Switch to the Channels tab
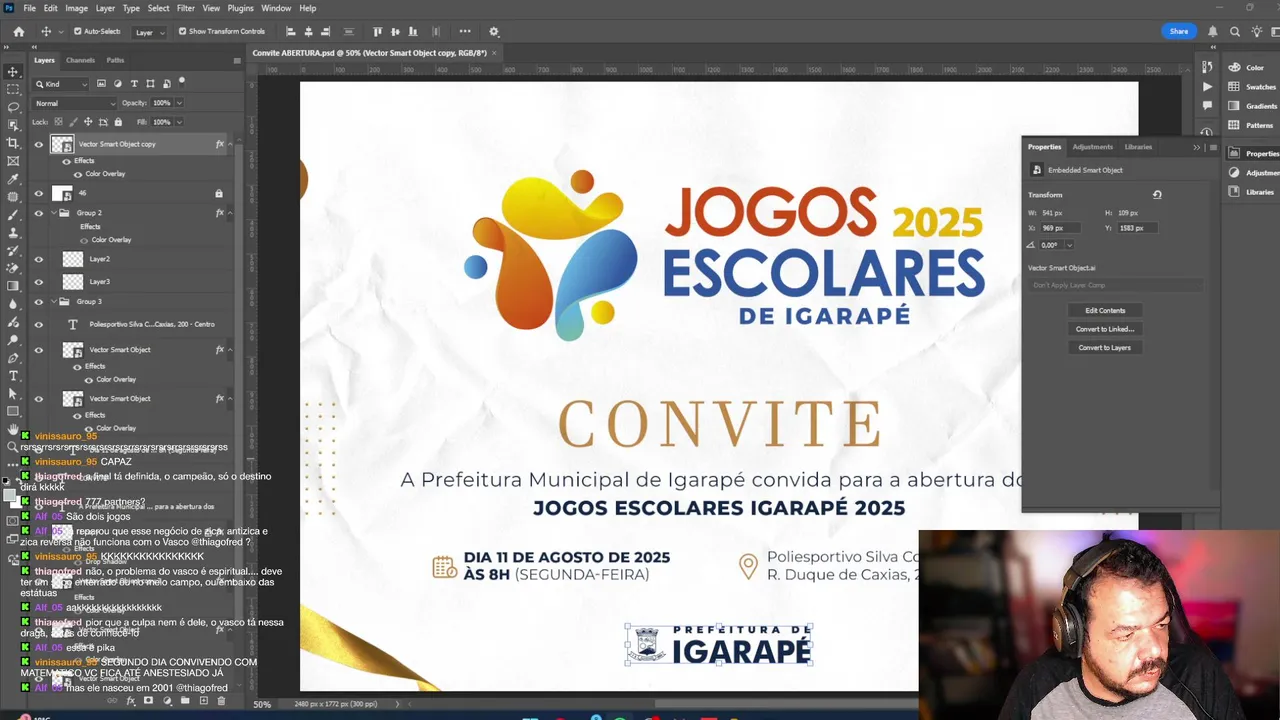Screen dimensions: 1280x720 [x=80, y=60]
